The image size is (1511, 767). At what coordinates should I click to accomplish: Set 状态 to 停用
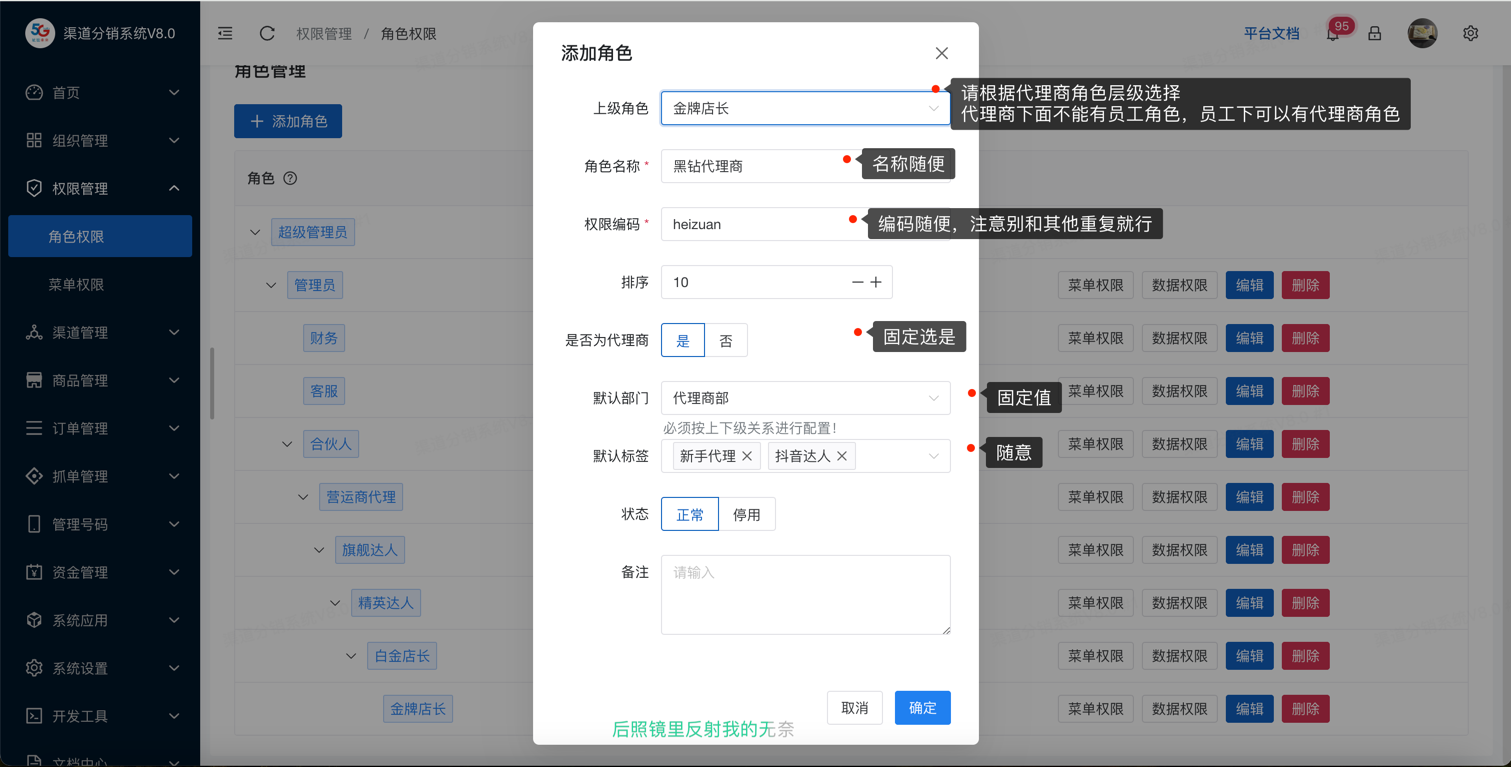(746, 515)
